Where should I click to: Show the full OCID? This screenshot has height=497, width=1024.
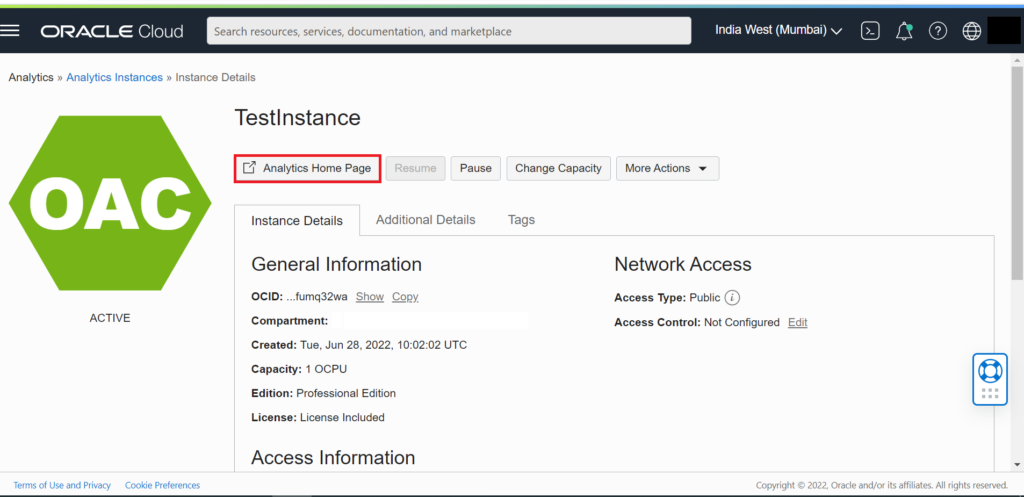click(x=369, y=297)
